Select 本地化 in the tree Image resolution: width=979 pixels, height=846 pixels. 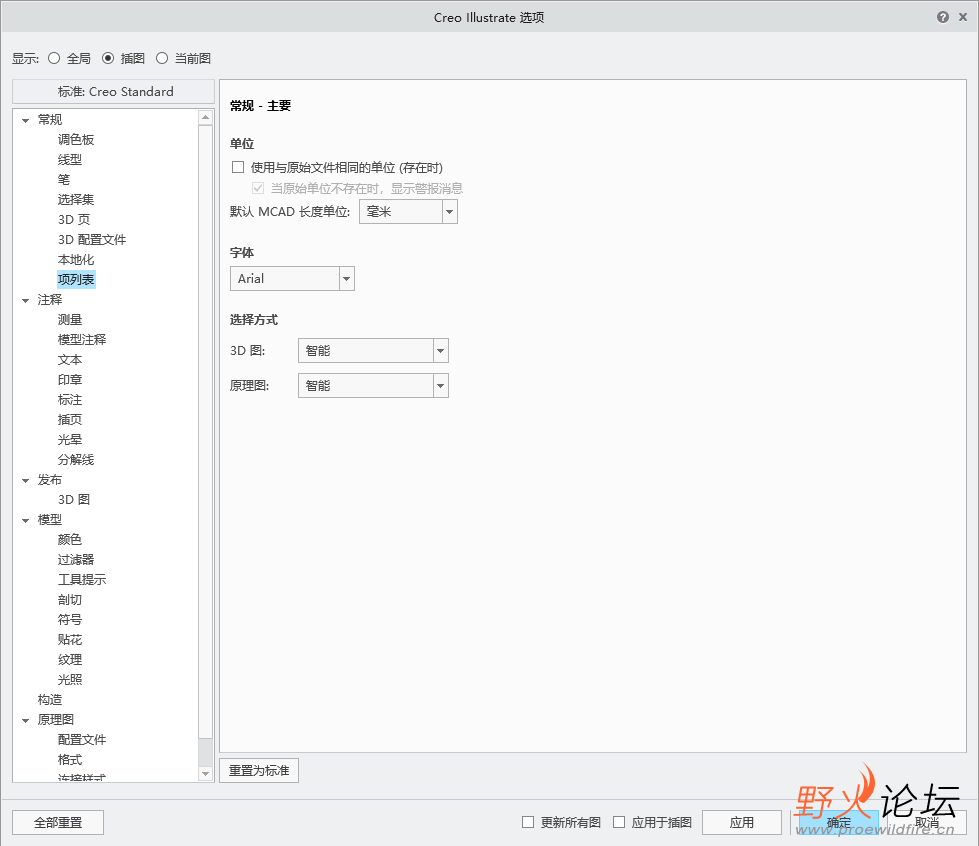tap(76, 259)
